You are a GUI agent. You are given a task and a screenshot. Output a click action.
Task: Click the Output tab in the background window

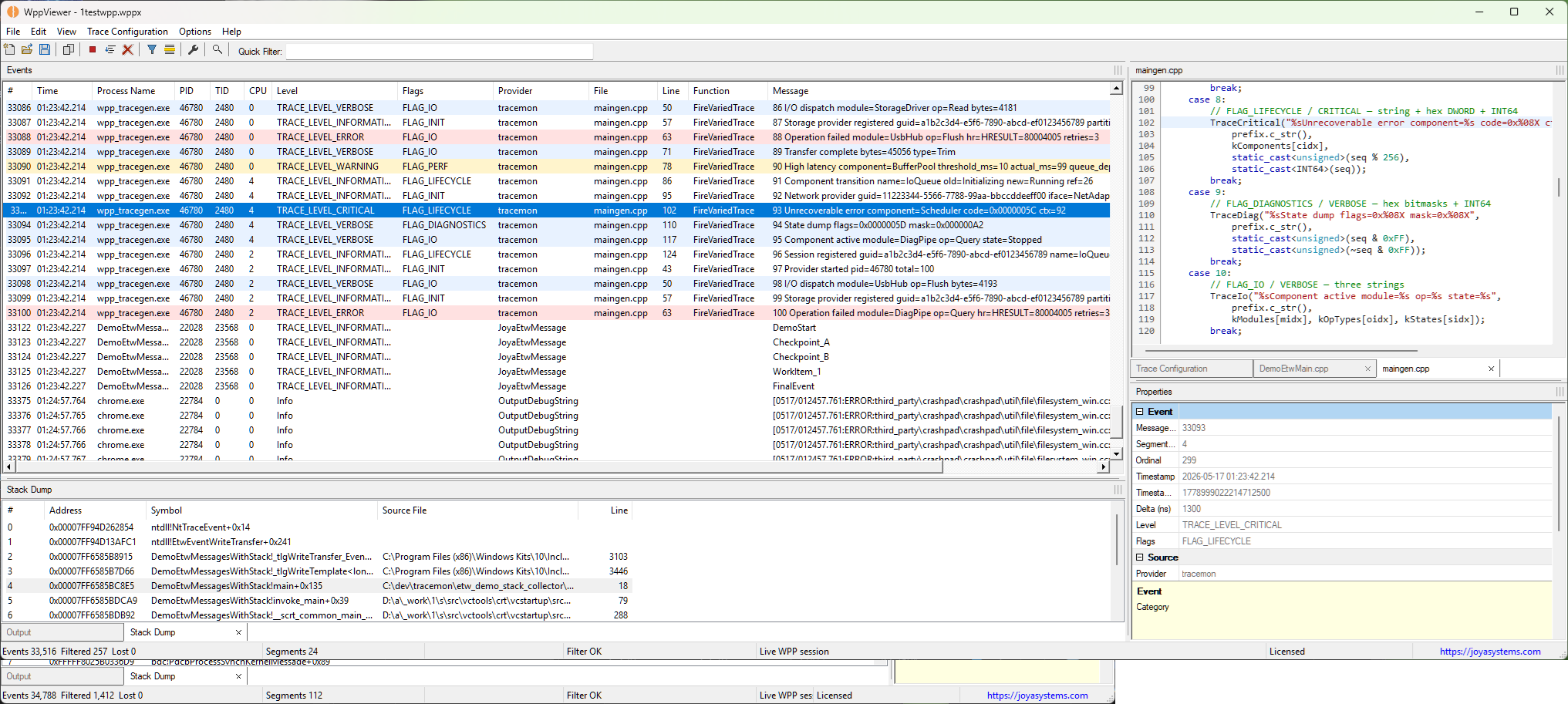point(62,676)
